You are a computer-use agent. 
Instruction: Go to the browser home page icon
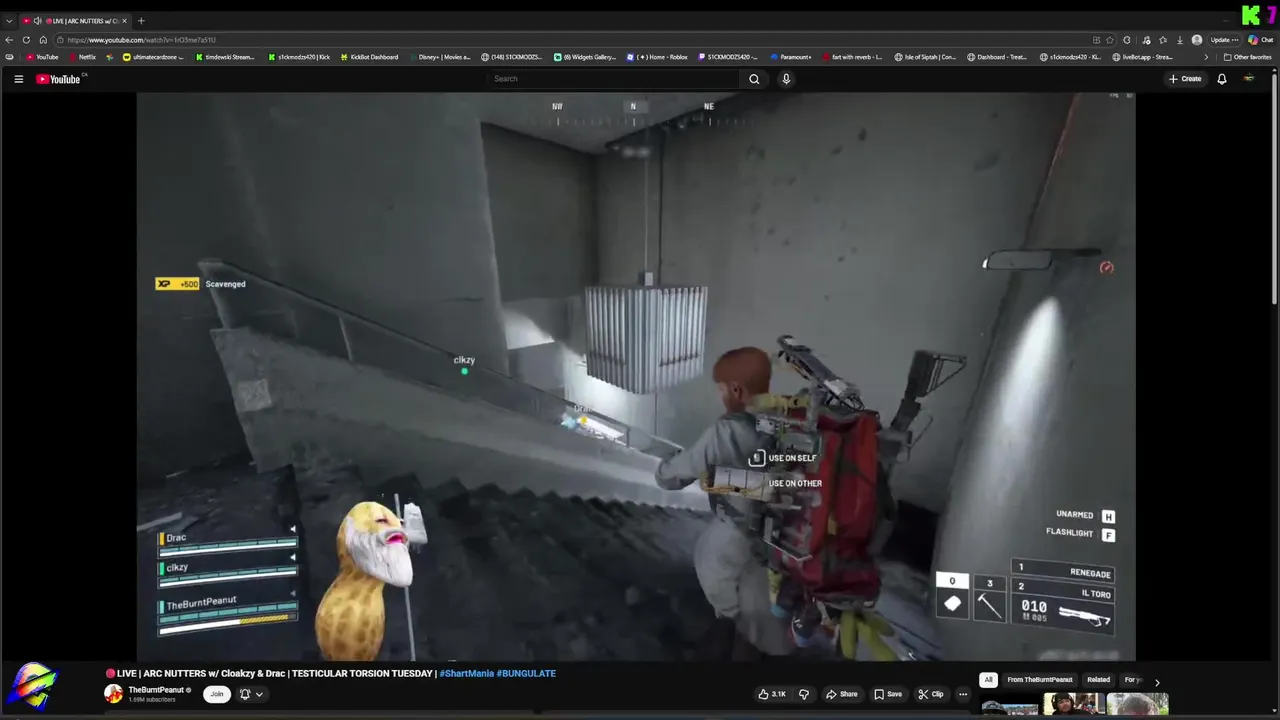tap(43, 40)
